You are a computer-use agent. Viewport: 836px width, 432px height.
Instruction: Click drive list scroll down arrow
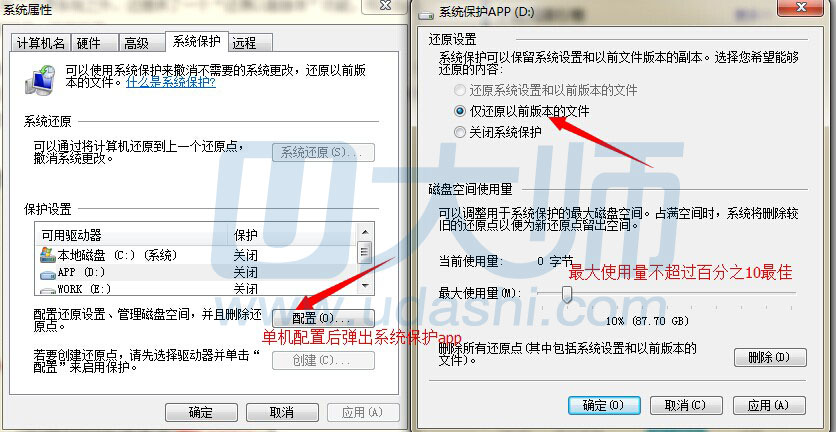365,286
